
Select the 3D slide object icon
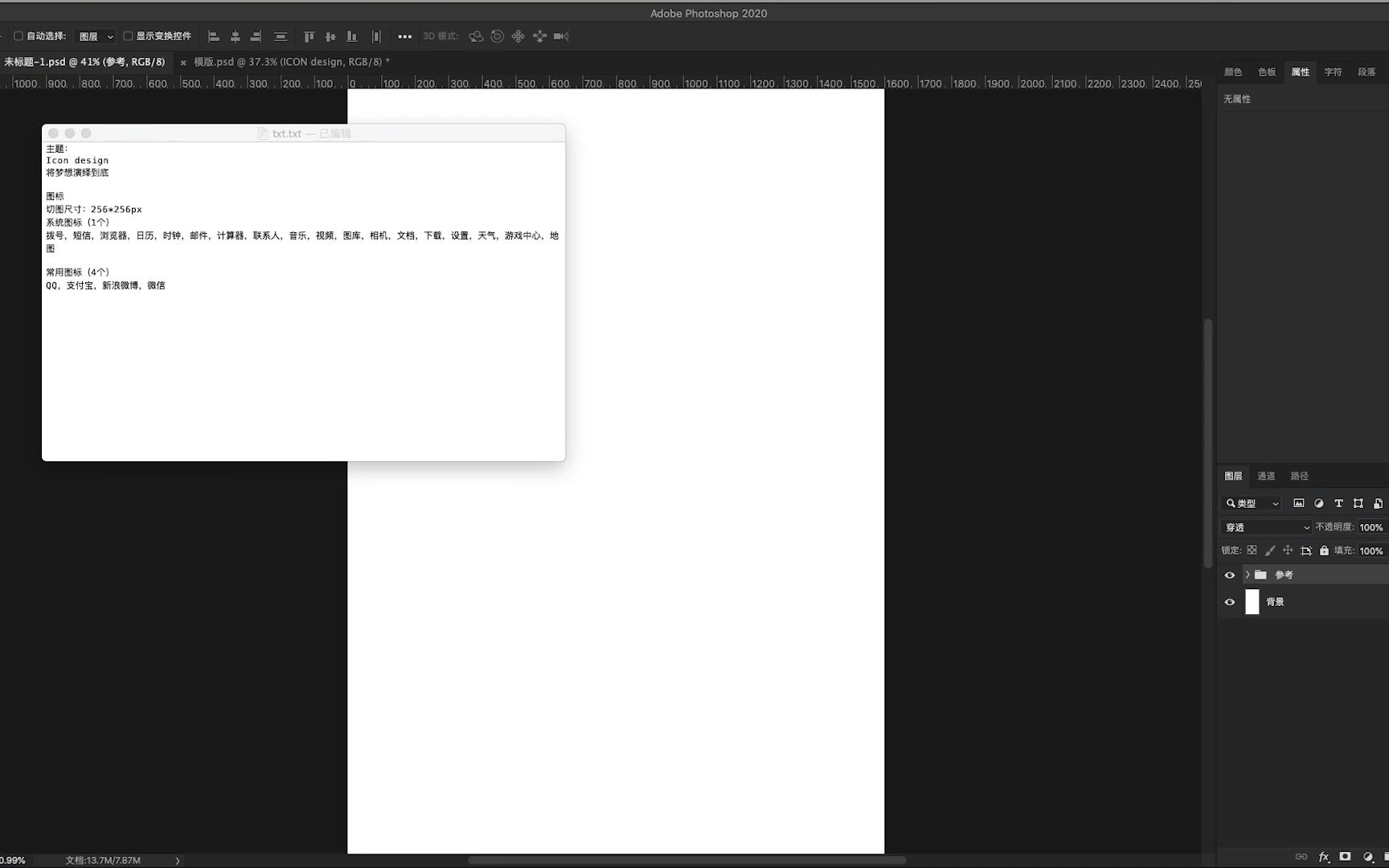(539, 36)
